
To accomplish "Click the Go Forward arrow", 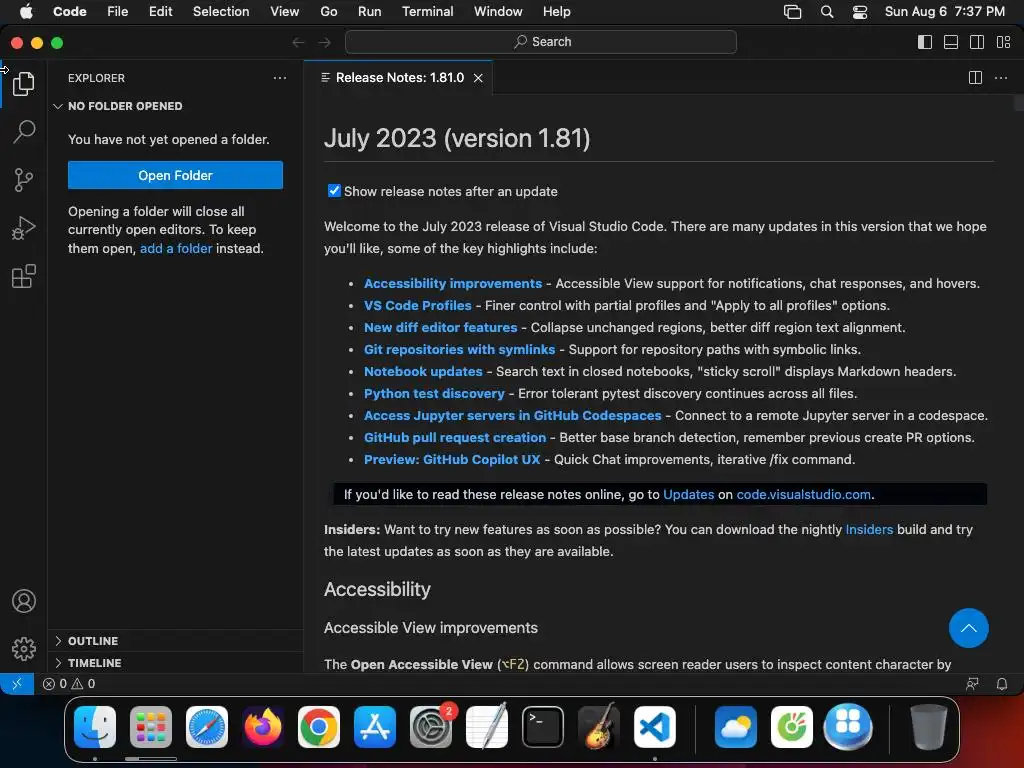I will tap(325, 42).
